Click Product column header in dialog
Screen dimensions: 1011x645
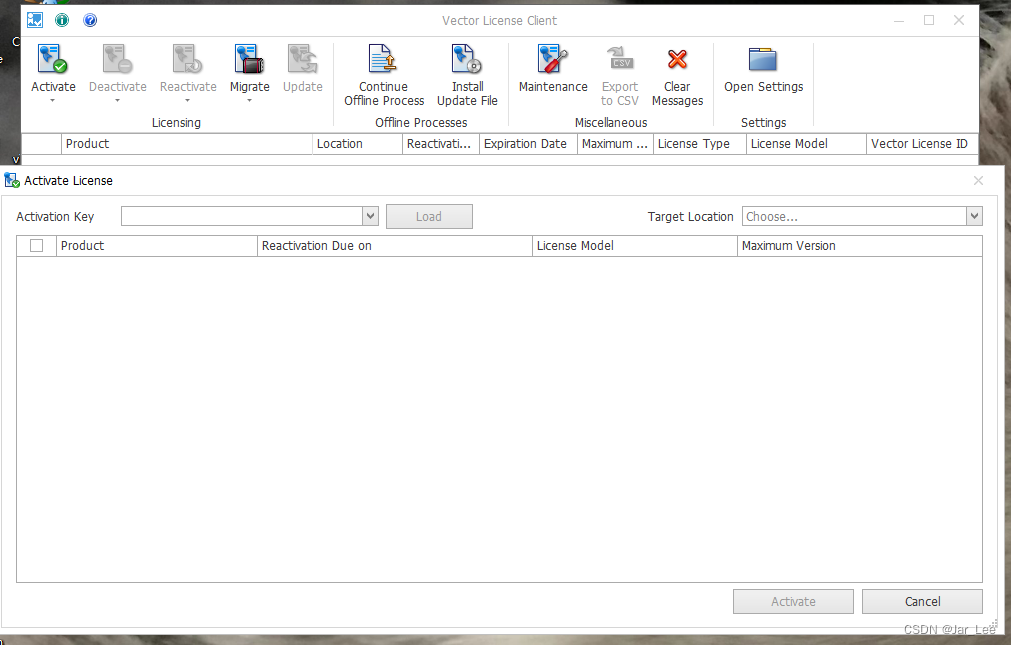pyautogui.click(x=157, y=246)
